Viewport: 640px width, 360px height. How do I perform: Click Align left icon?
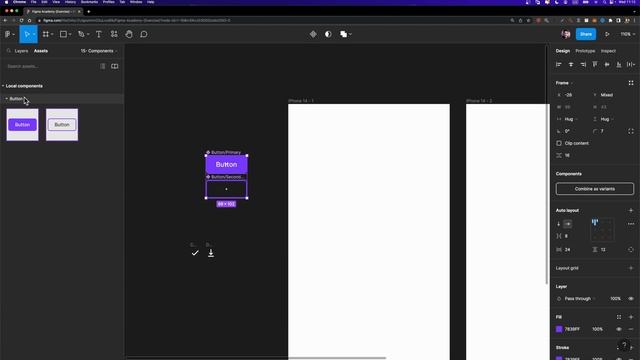coord(559,64)
